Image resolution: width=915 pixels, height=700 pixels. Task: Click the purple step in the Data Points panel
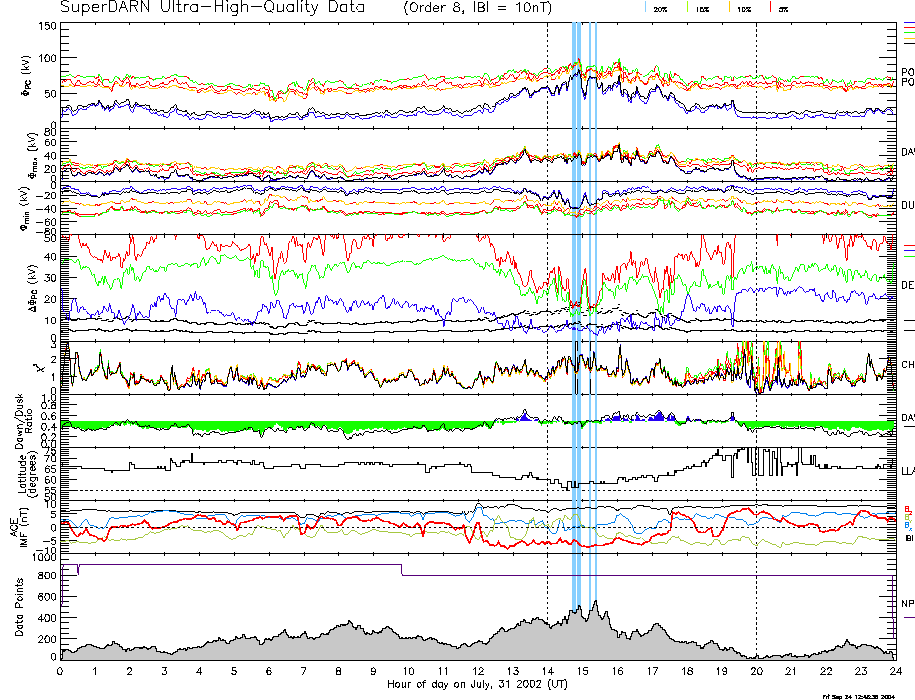(402, 570)
